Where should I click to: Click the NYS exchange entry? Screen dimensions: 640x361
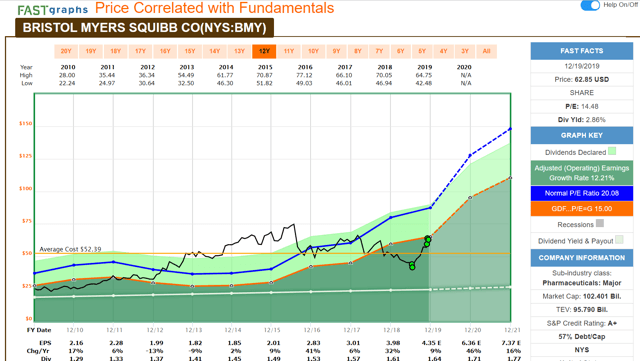point(582,350)
